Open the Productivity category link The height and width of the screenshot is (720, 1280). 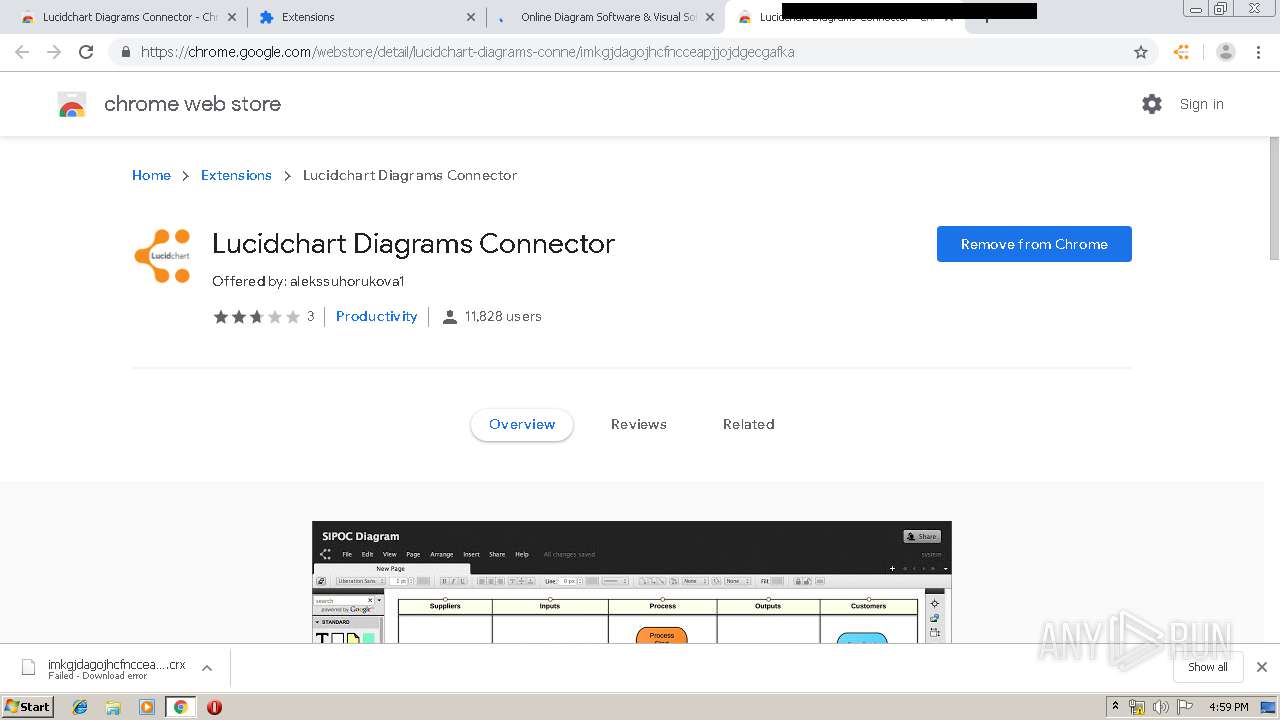tap(376, 316)
